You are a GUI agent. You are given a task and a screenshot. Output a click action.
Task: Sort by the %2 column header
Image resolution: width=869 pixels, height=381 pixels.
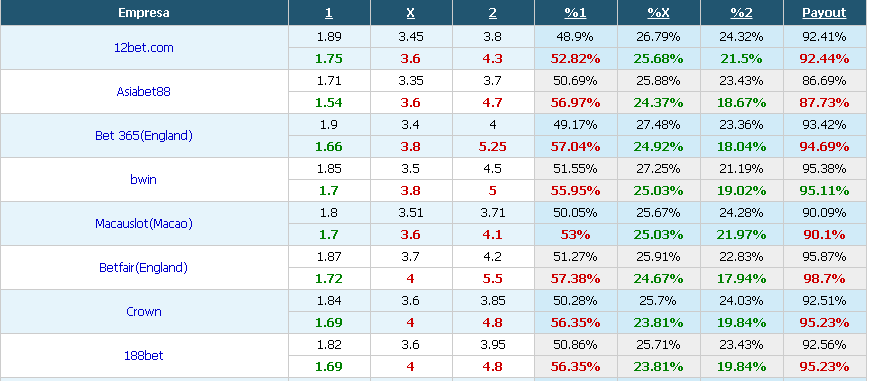(x=741, y=13)
